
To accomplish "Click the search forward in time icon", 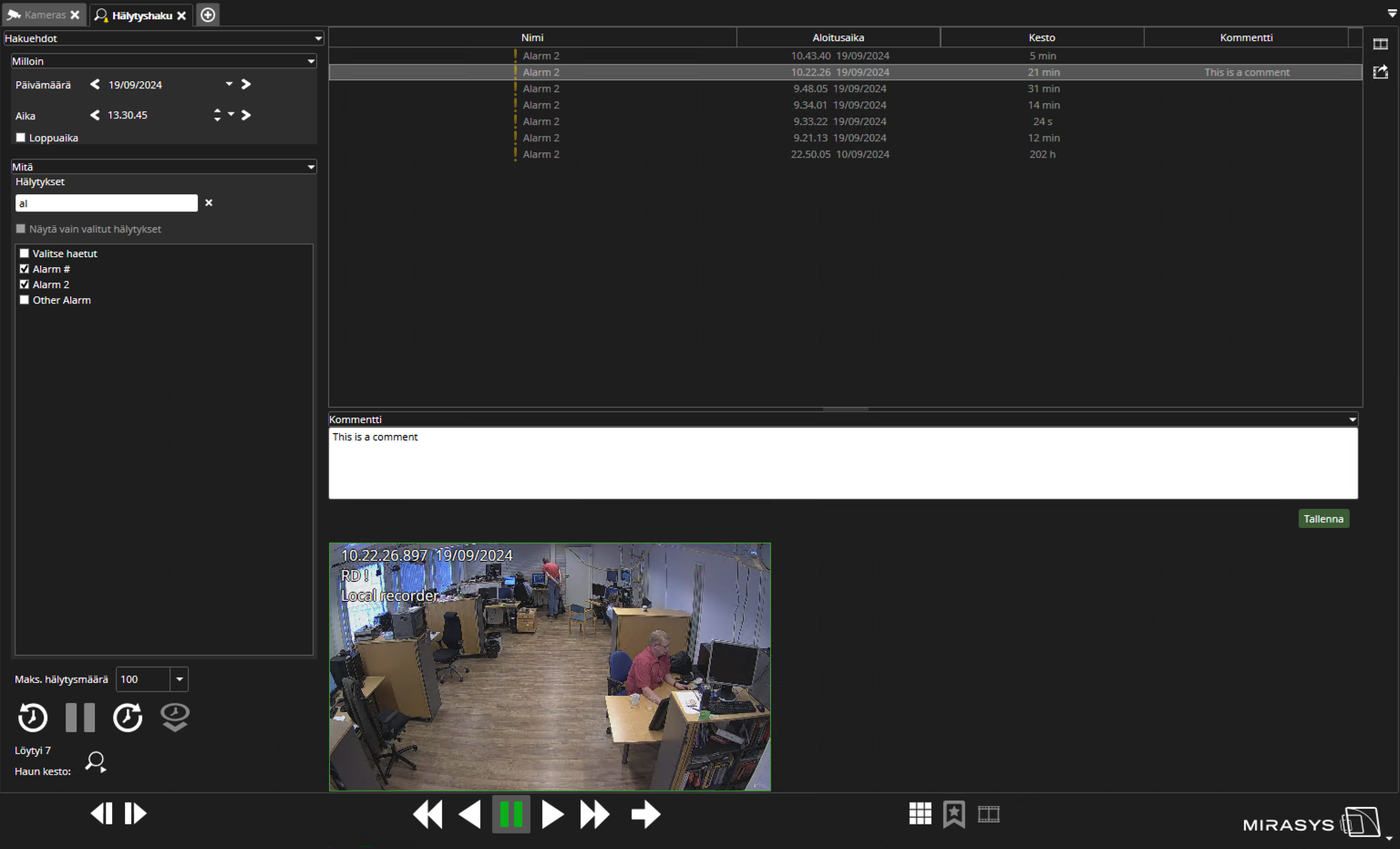I will 128,718.
